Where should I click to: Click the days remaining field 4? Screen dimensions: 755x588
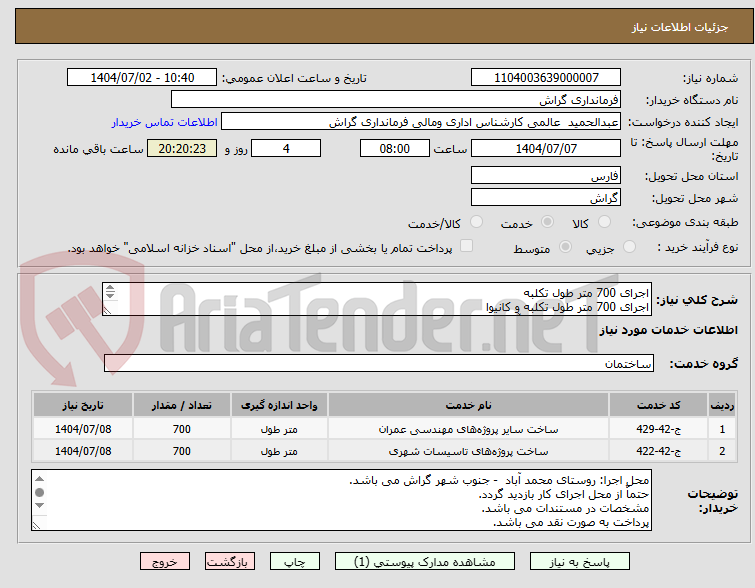pos(286,148)
